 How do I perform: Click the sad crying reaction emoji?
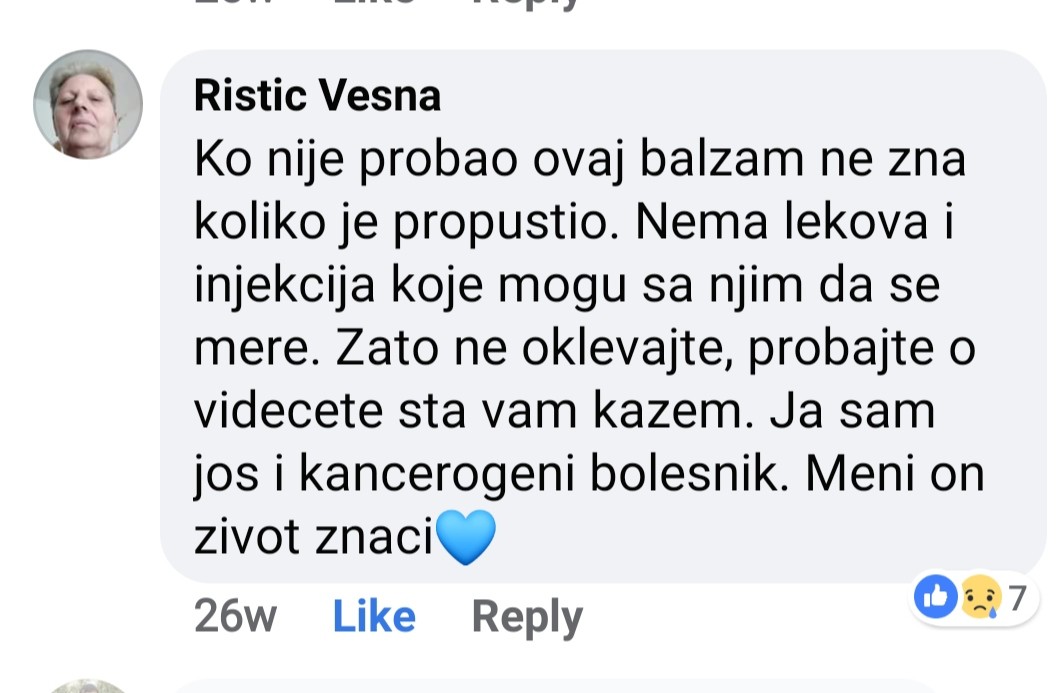[981, 597]
